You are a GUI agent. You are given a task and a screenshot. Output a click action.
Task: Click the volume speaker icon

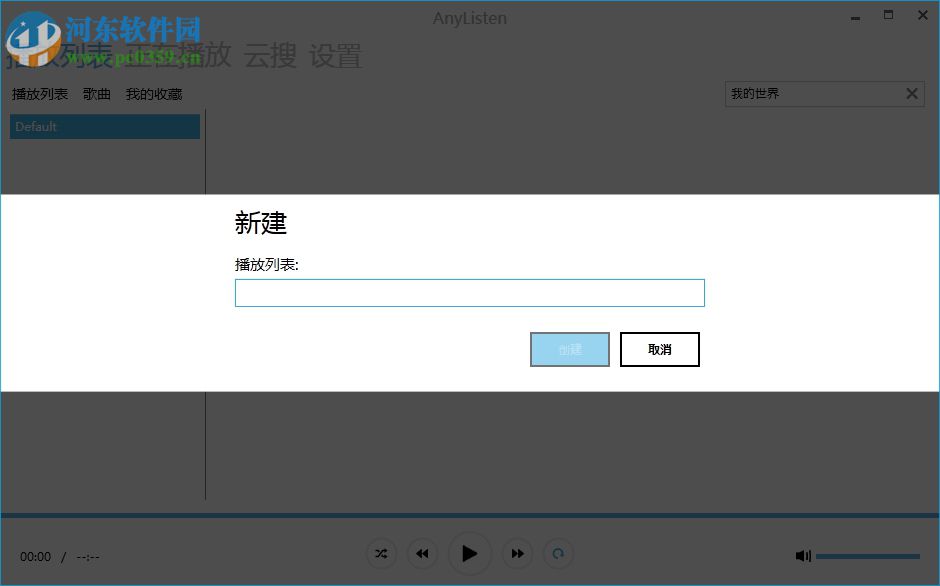point(803,555)
